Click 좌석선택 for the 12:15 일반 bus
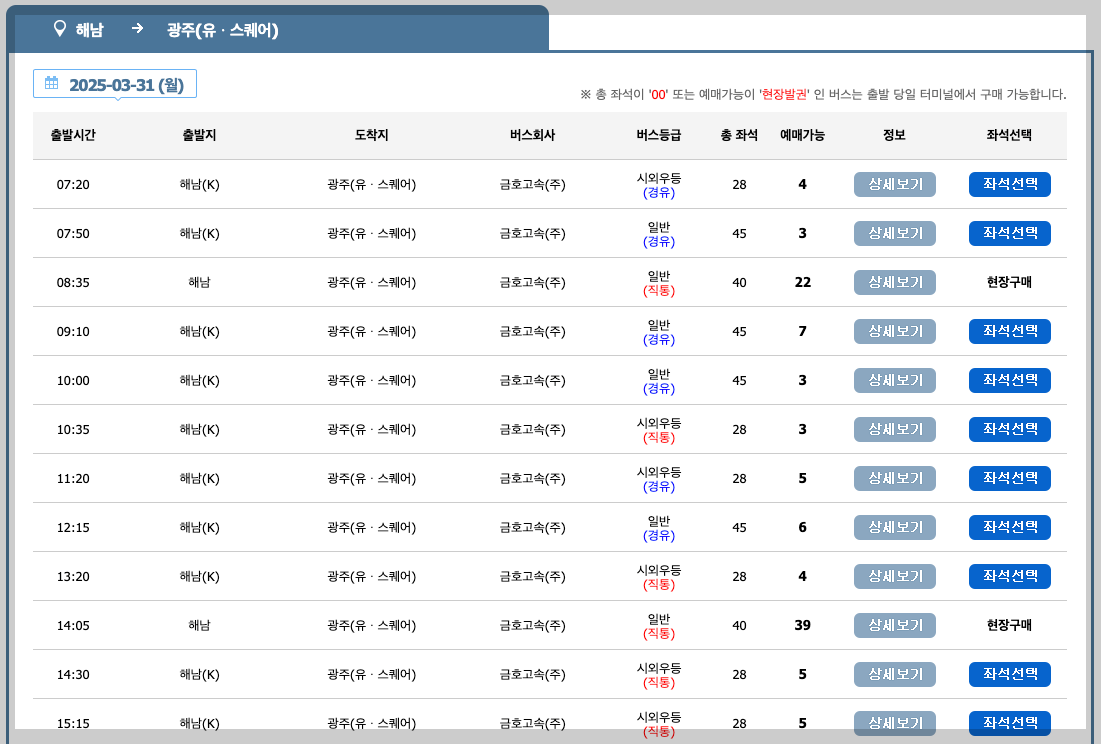Viewport: 1101px width, 744px height. point(1009,527)
